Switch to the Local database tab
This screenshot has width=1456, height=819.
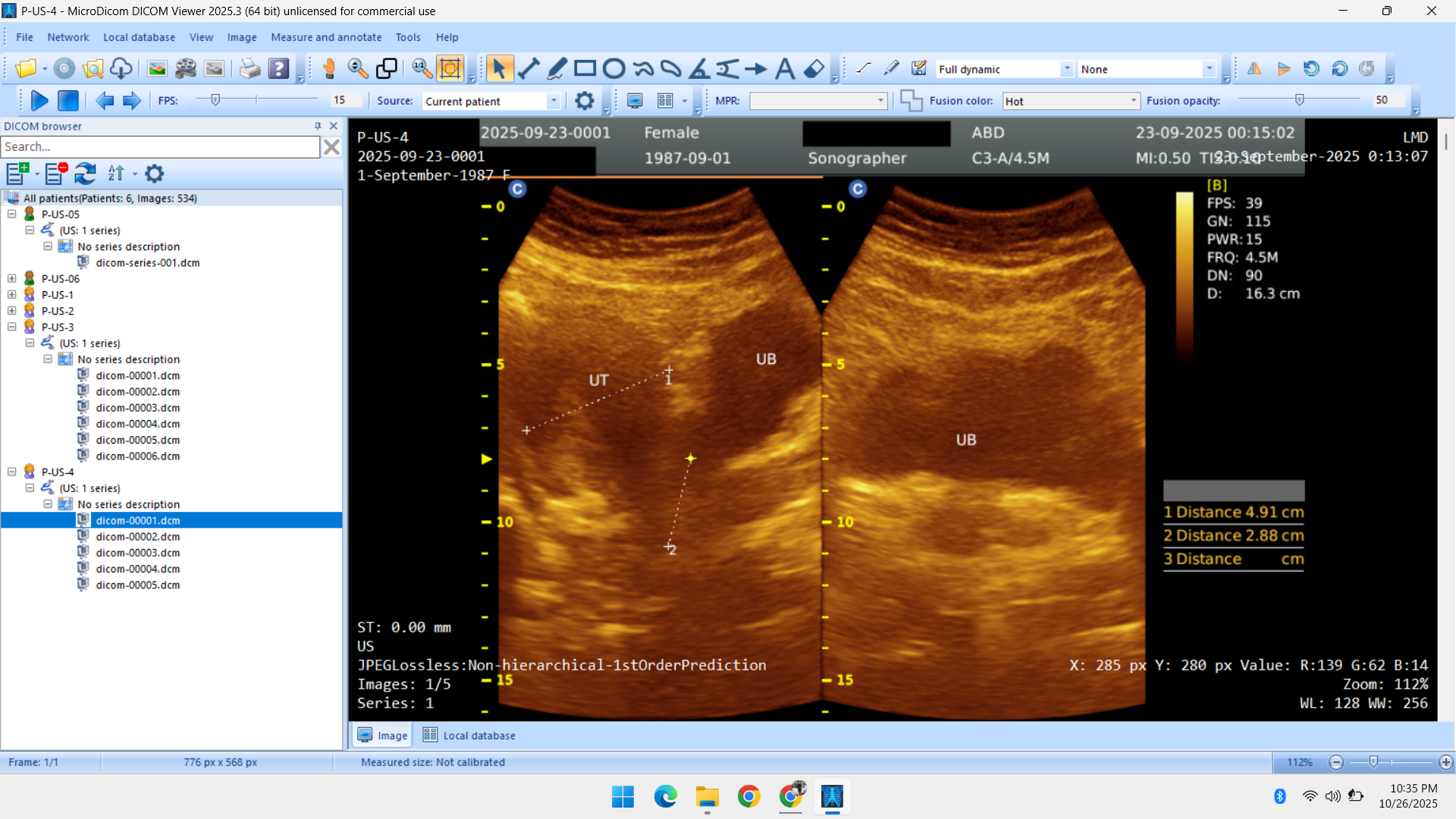(x=469, y=736)
